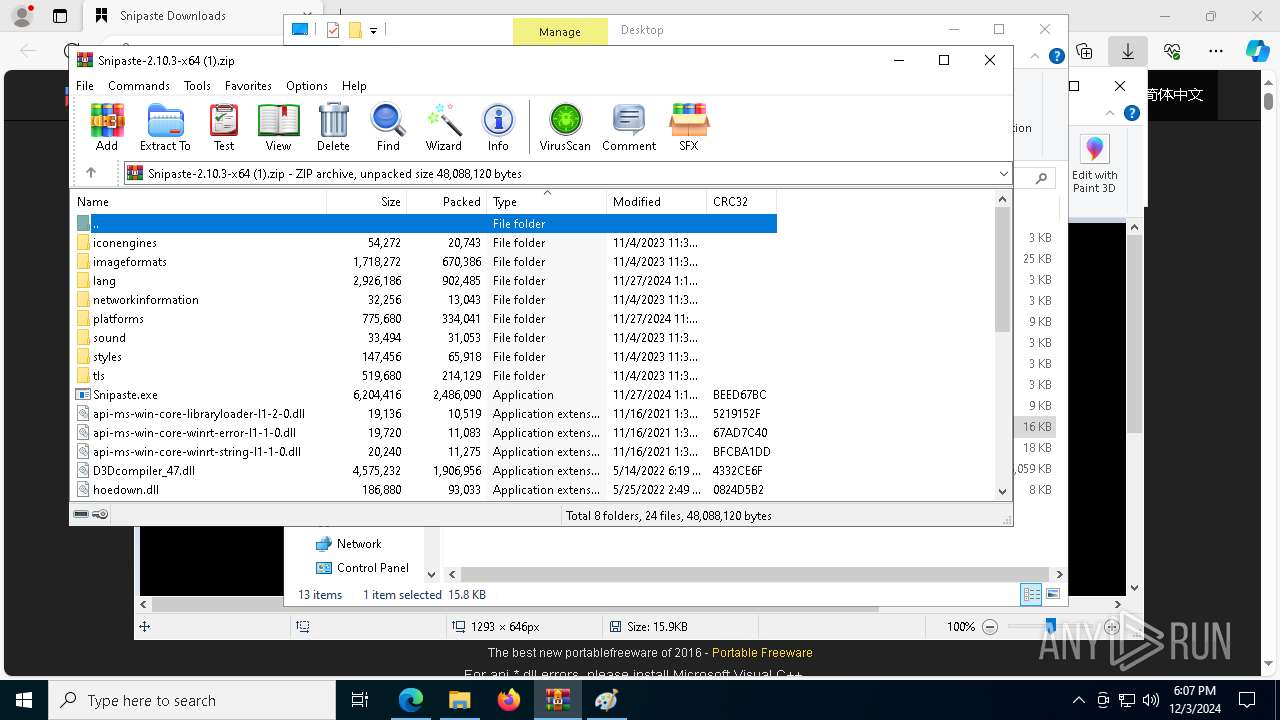The image size is (1280, 720).
Task: Click the key icon in WinRAR status bar
Action: point(100,514)
